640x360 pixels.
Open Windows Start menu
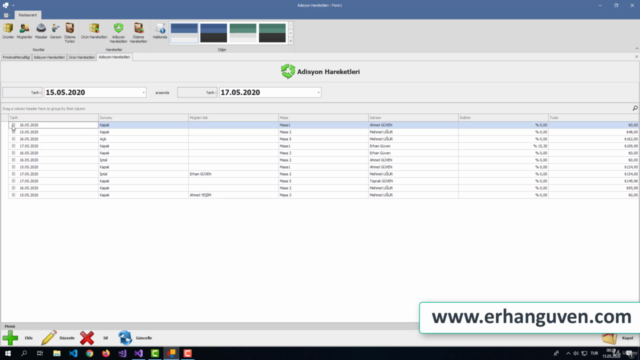tap(8, 353)
